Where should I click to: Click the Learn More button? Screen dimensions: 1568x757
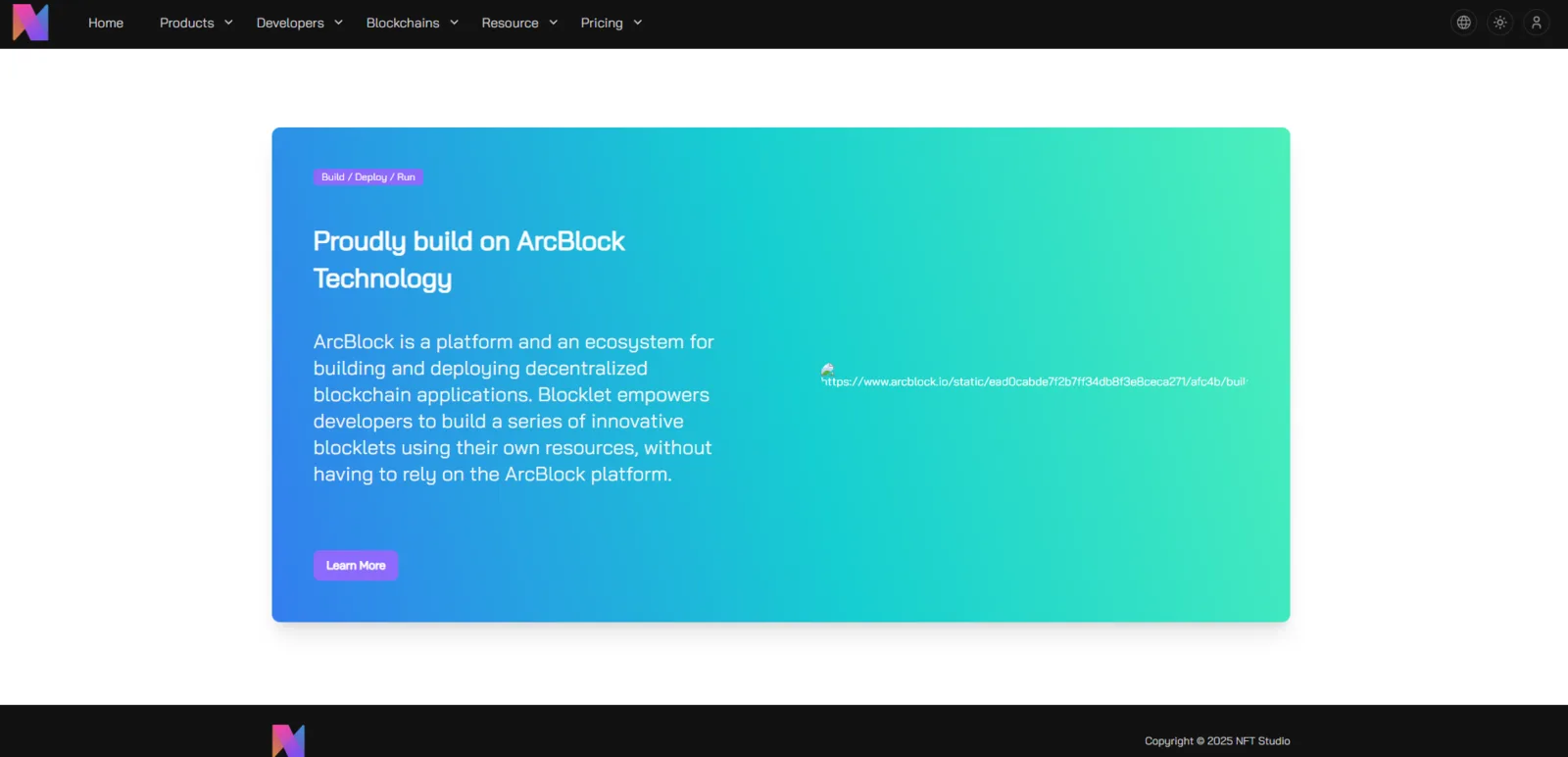click(x=356, y=566)
